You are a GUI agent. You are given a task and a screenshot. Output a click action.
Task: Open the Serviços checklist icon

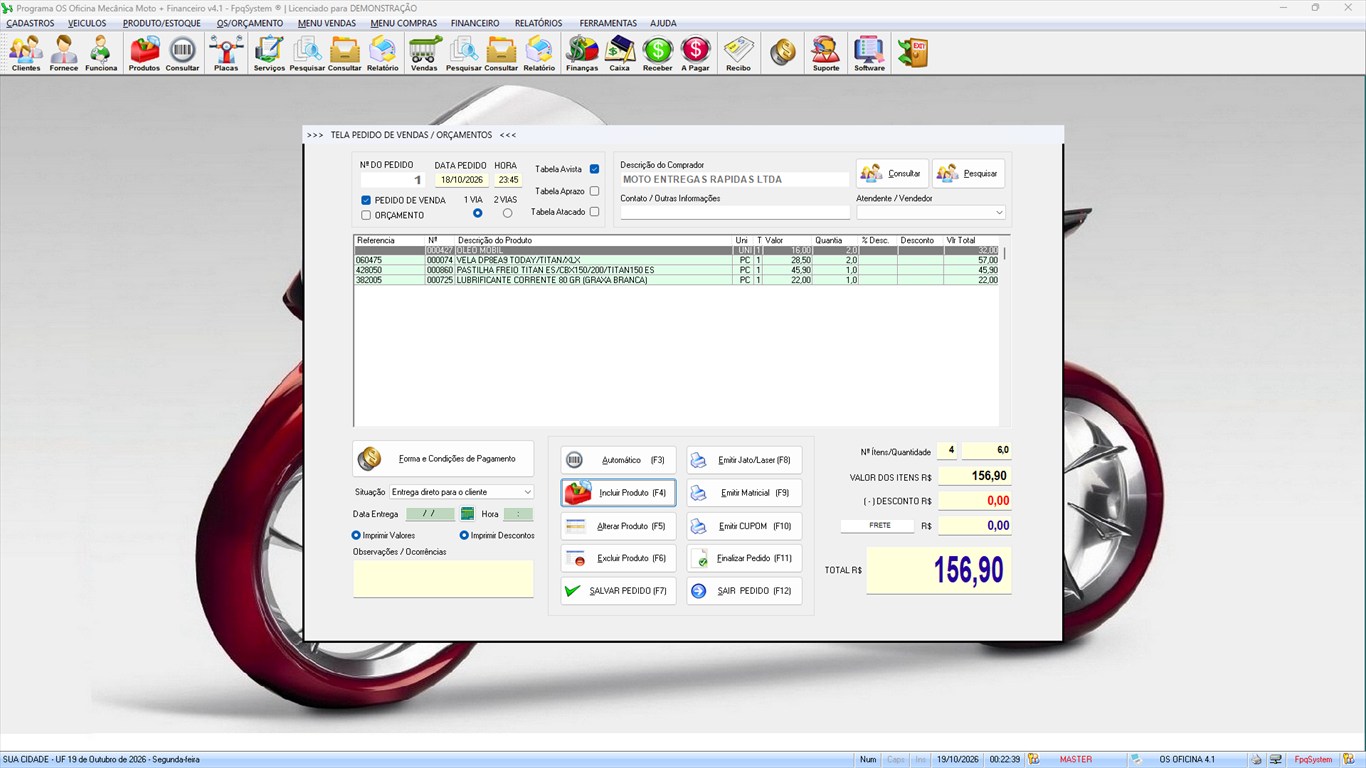click(269, 53)
